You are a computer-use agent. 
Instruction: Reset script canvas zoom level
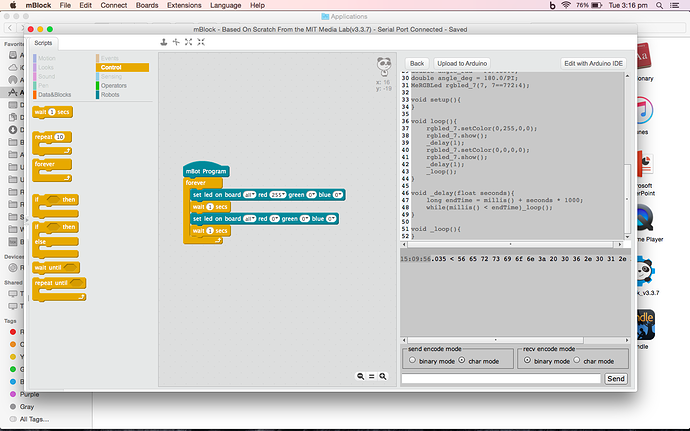pos(372,376)
